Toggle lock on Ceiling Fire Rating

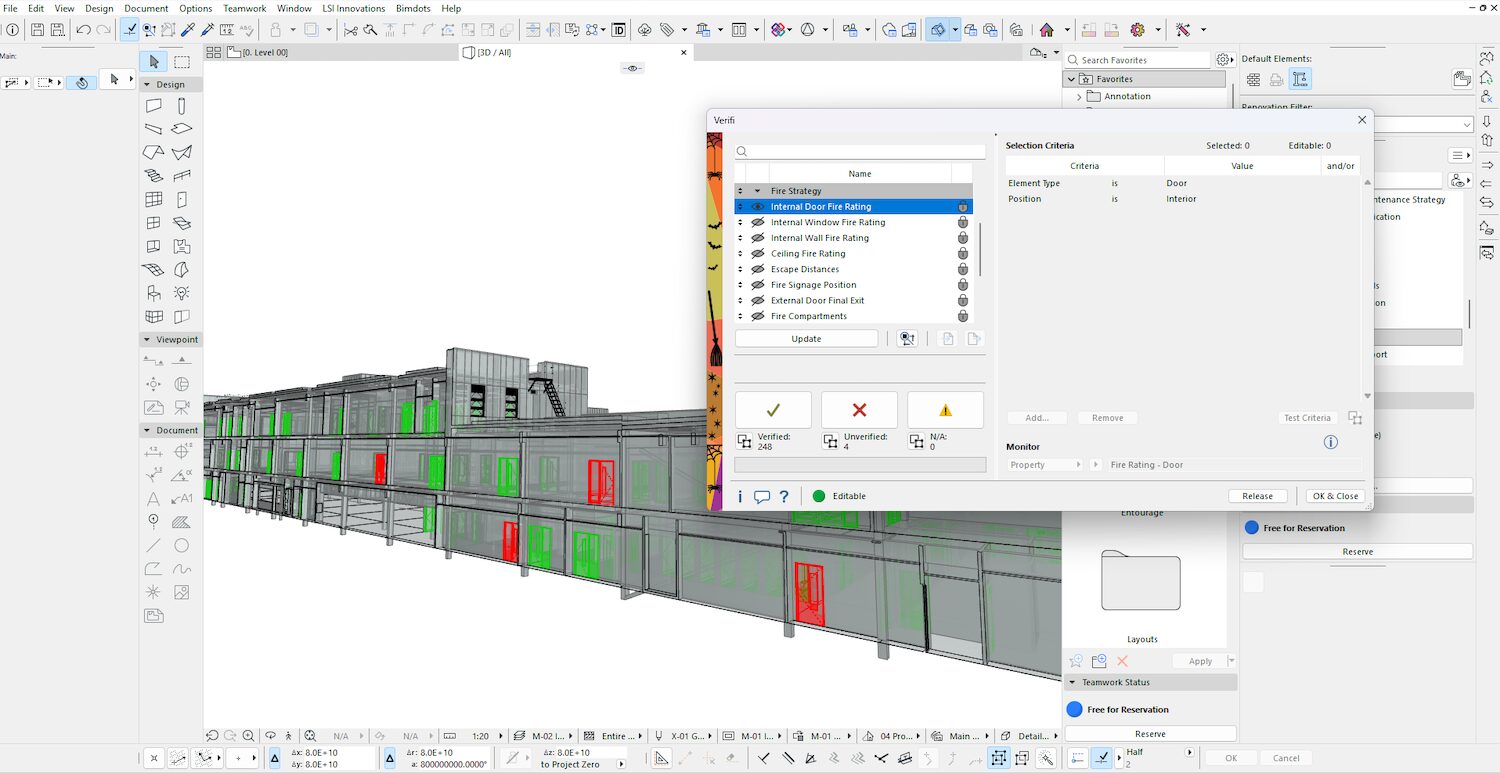point(962,254)
